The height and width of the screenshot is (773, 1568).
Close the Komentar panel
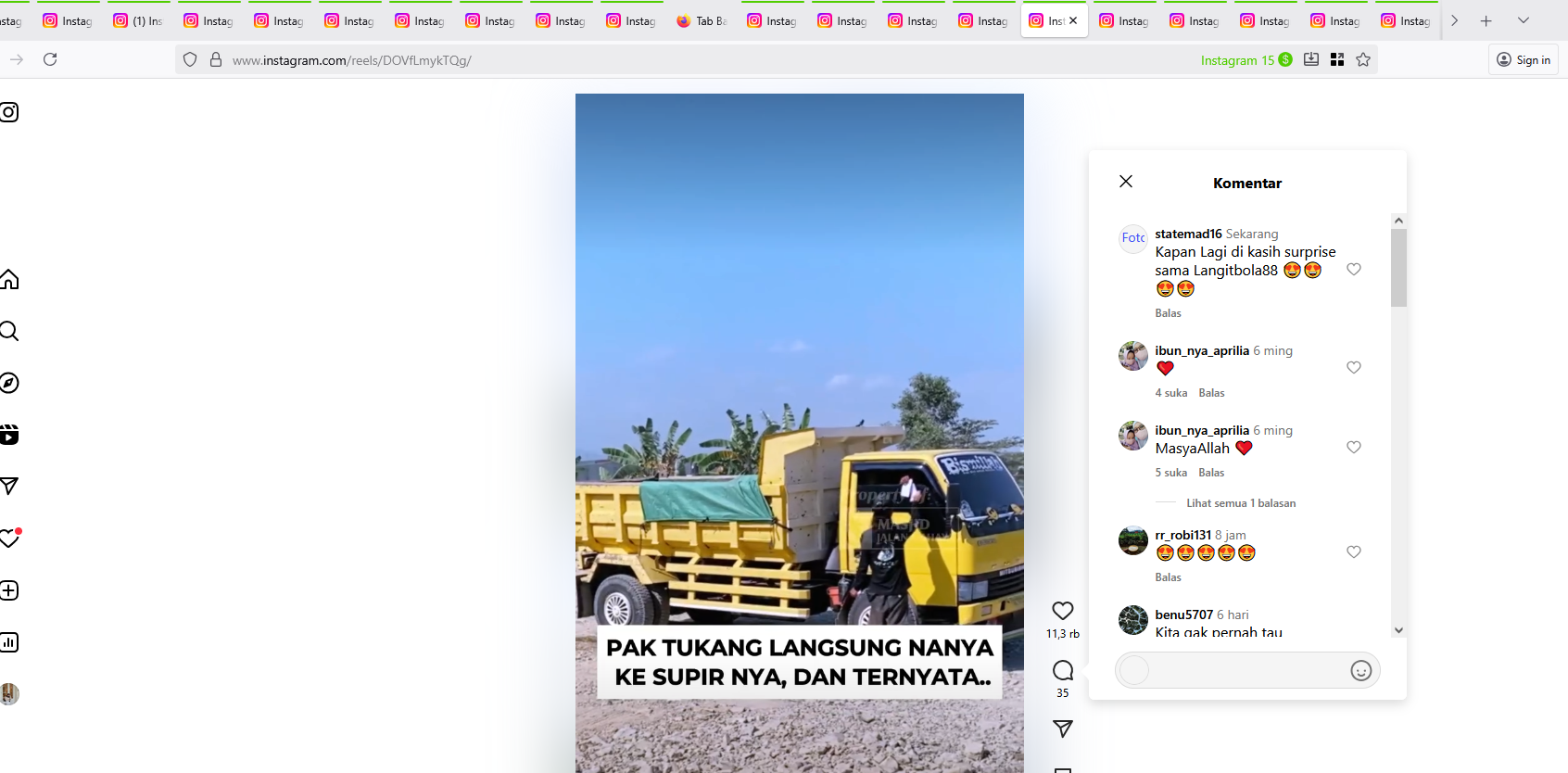coord(1126,182)
